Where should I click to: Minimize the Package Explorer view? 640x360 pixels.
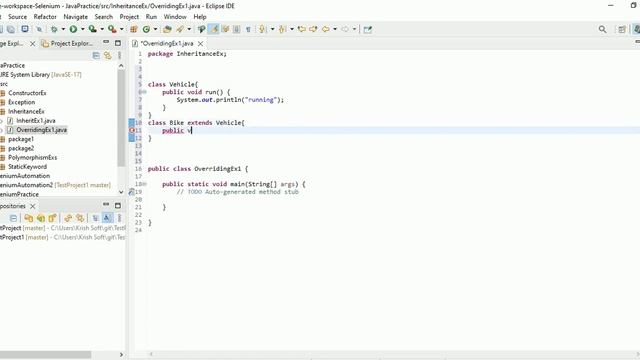(106, 42)
